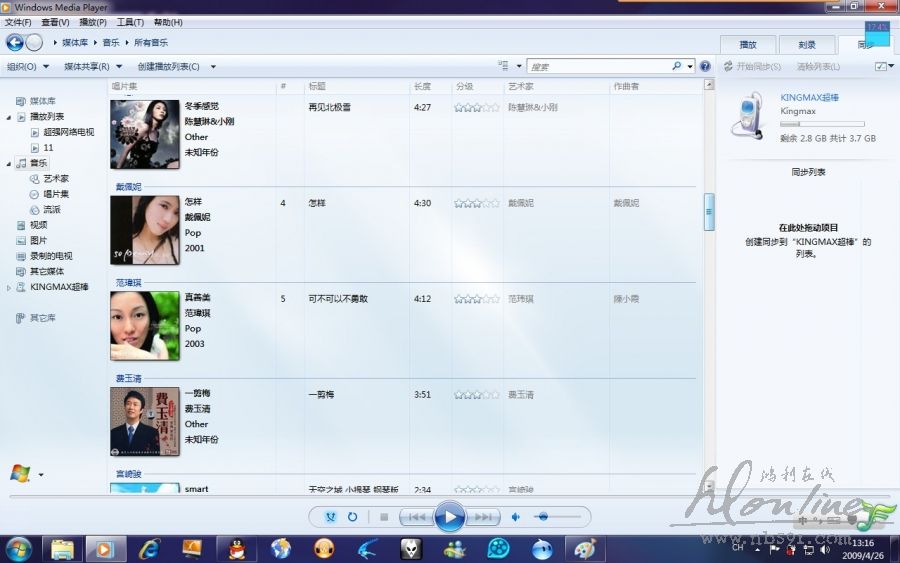Viewport: 900px width, 563px height.
Task: Switch to the 刻录 (Burn) tab
Action: [x=806, y=45]
